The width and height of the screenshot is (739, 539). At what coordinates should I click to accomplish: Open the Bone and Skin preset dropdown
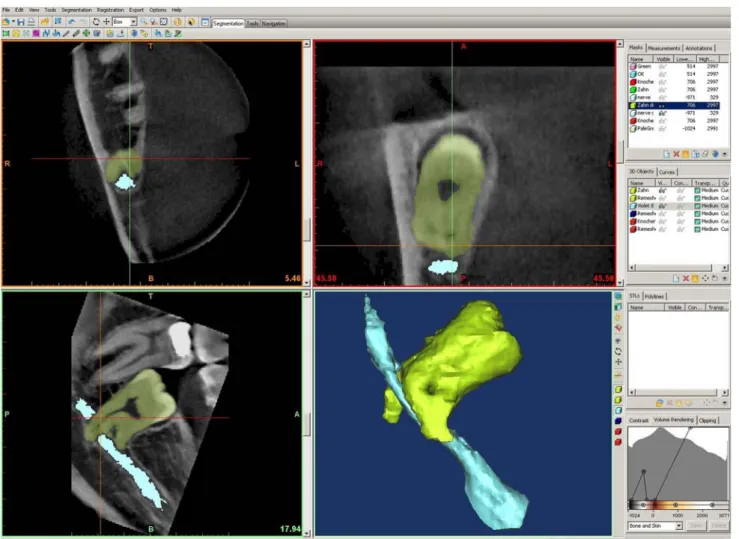[x=679, y=525]
